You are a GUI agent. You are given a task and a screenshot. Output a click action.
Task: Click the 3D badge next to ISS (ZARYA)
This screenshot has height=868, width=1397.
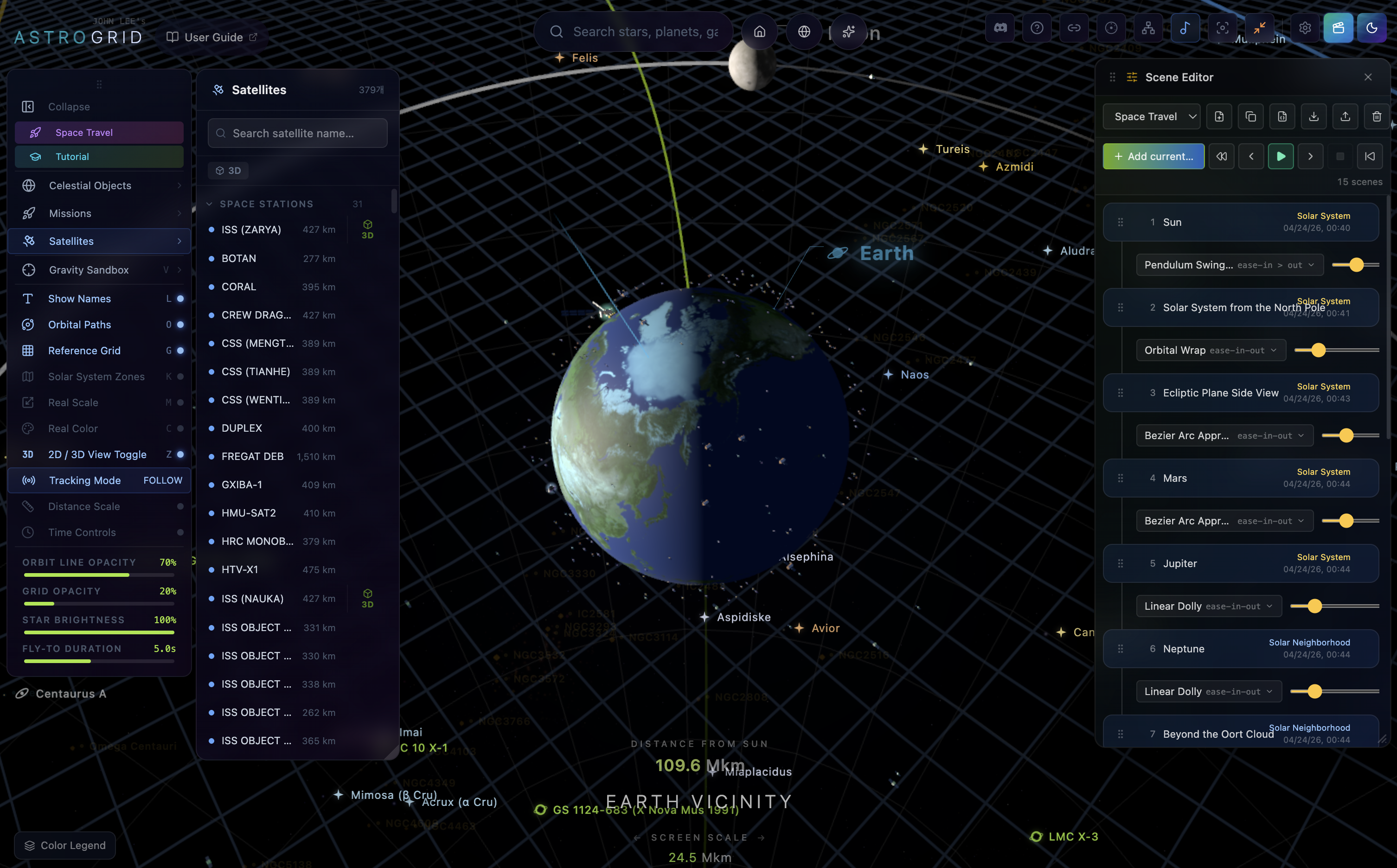[367, 229]
